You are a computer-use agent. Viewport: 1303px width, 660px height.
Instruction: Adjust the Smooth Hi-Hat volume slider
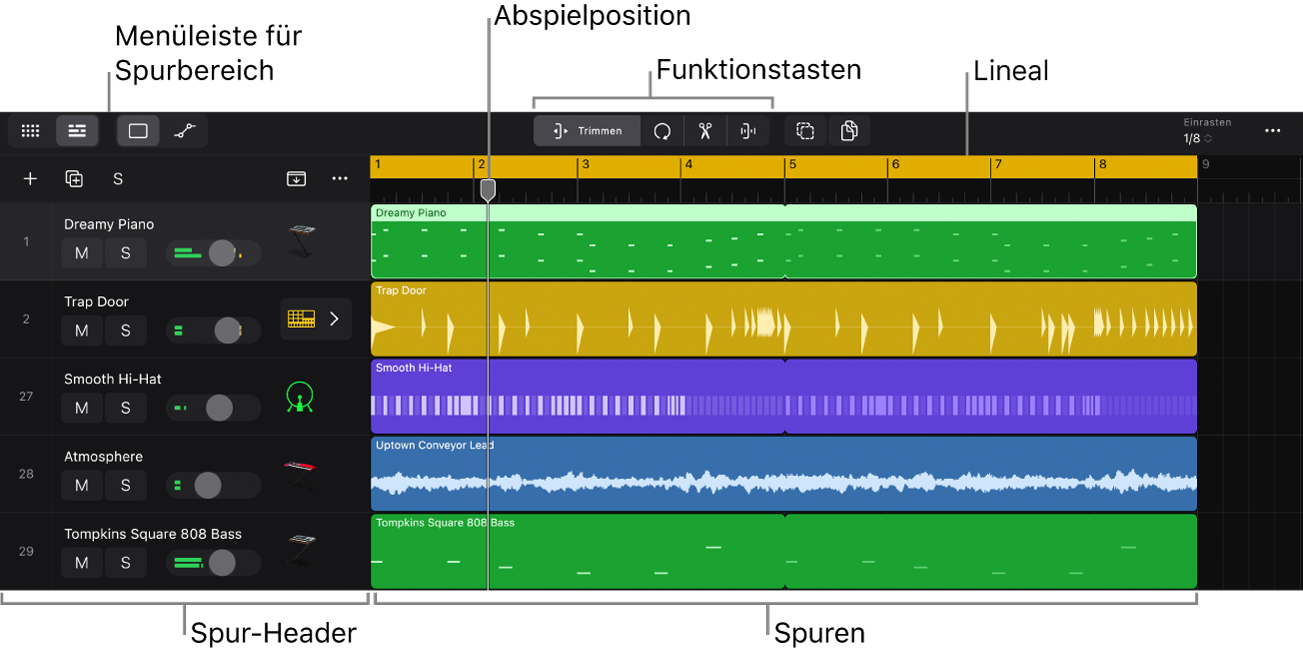tap(213, 408)
